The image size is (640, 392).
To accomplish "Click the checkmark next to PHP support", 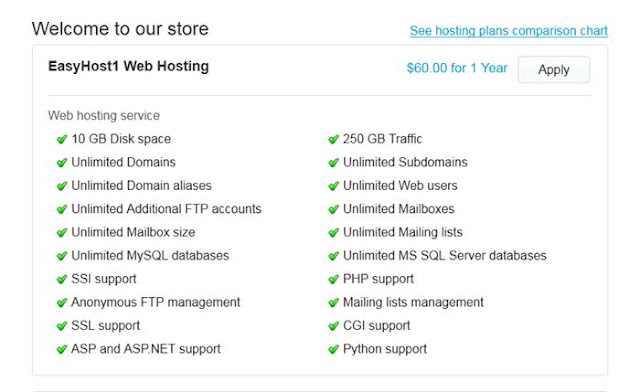I will tap(333, 279).
